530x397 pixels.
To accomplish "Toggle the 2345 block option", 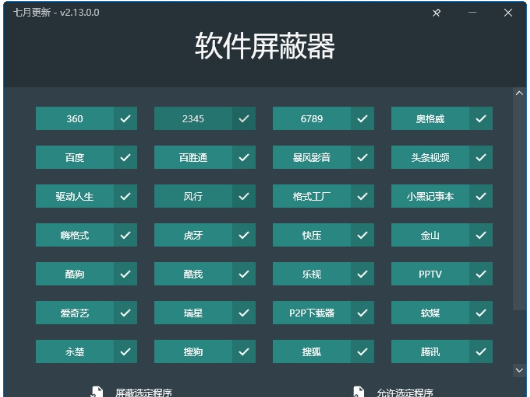I will 205,119.
